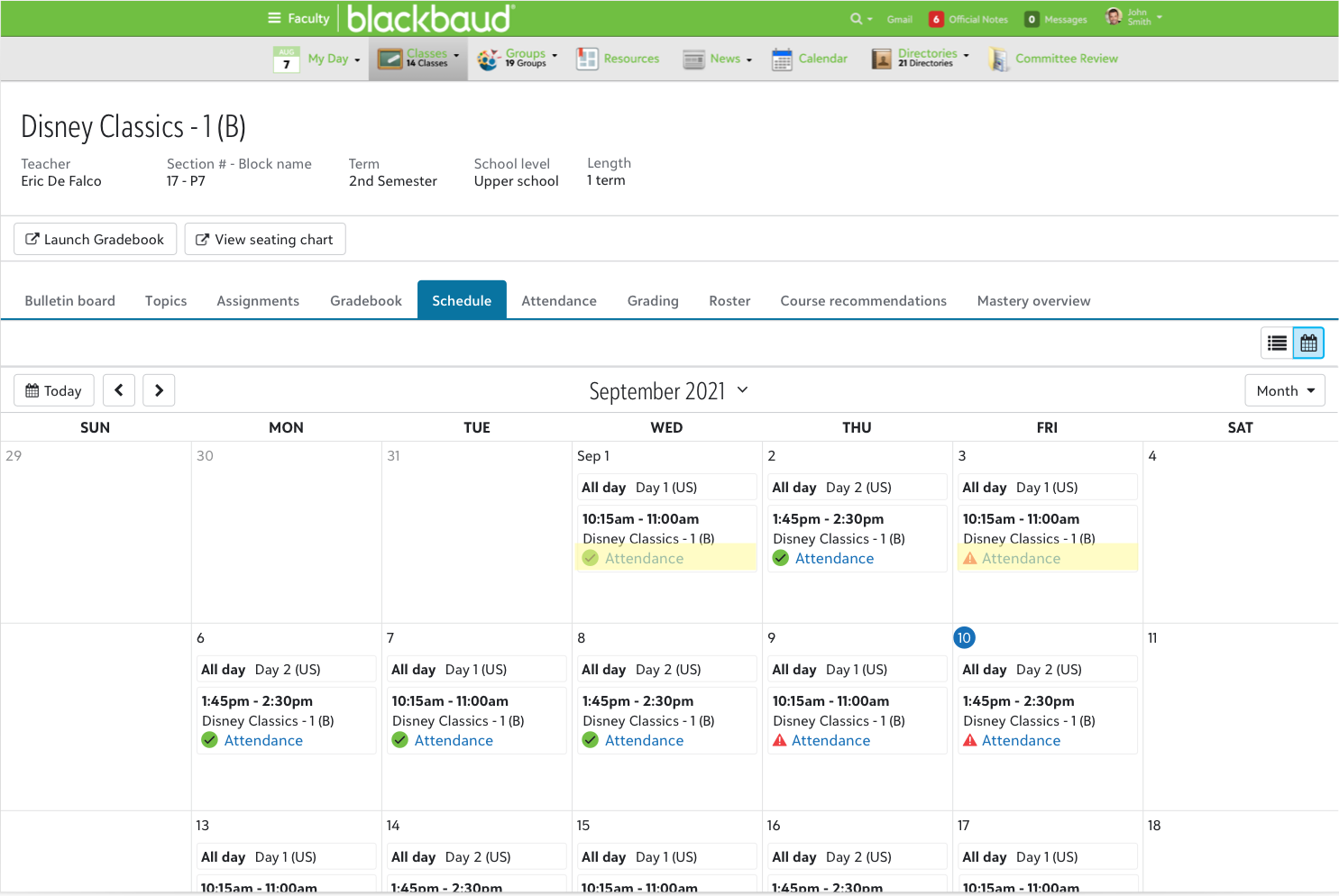The height and width of the screenshot is (896, 1339).
Task: Click green check icon on Sep 6
Action: tap(210, 740)
